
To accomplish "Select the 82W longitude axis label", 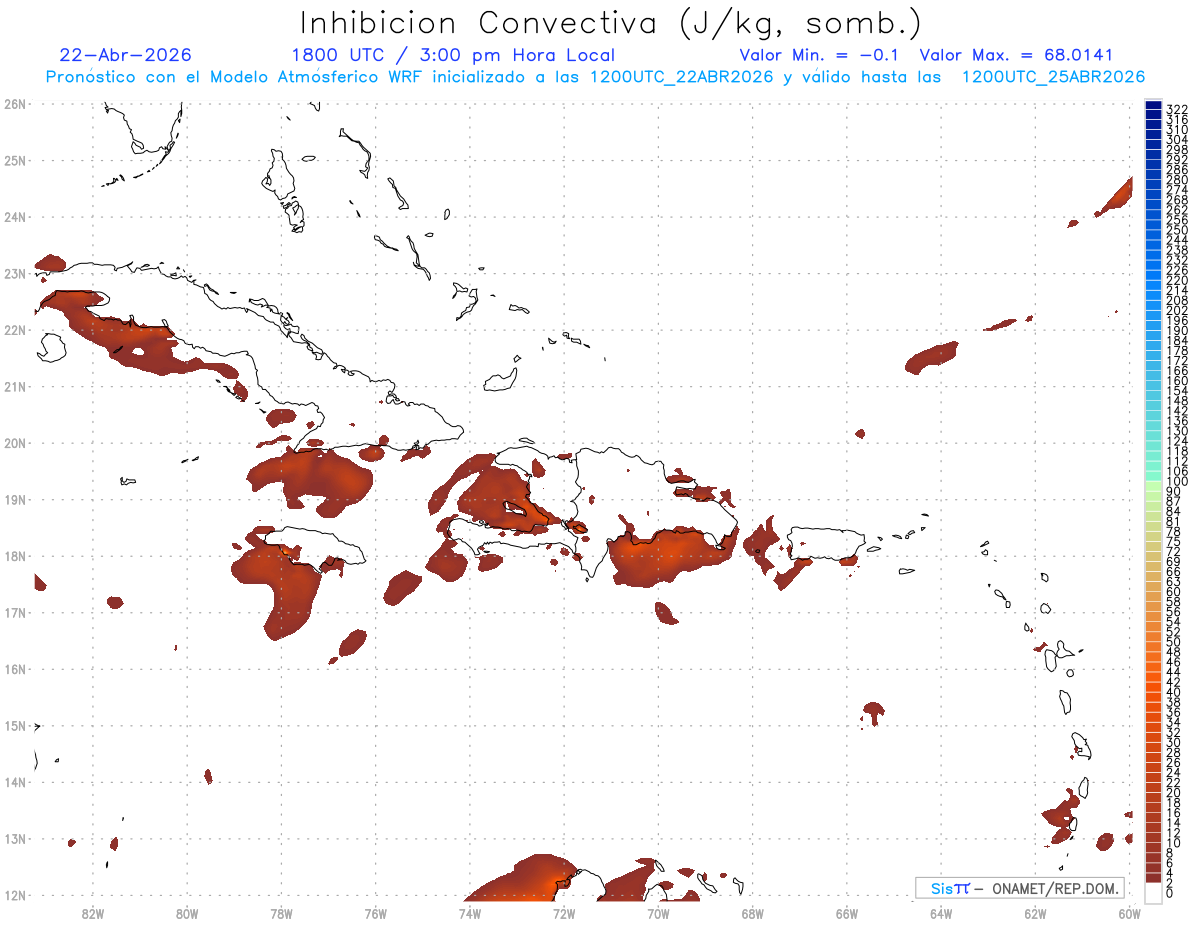I will (x=93, y=912).
